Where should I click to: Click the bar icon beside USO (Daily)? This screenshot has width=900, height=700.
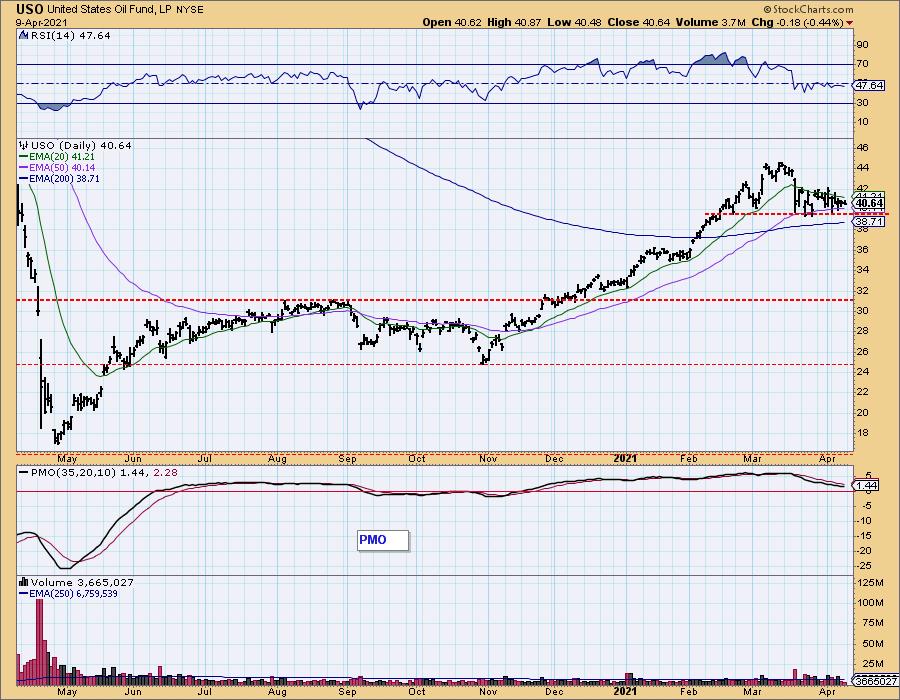point(24,145)
